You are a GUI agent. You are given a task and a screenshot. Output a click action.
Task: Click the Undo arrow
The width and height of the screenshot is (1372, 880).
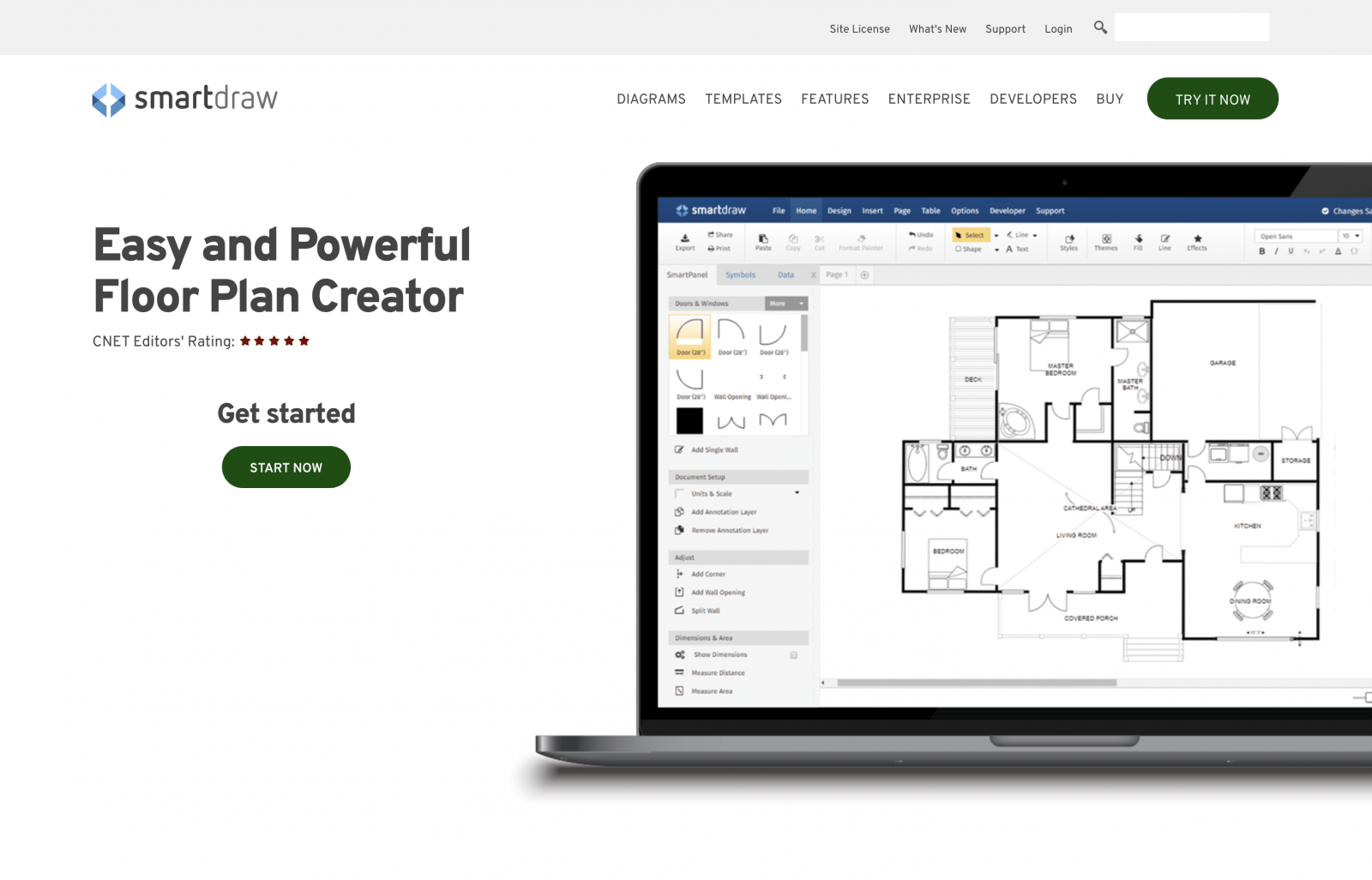(x=912, y=234)
